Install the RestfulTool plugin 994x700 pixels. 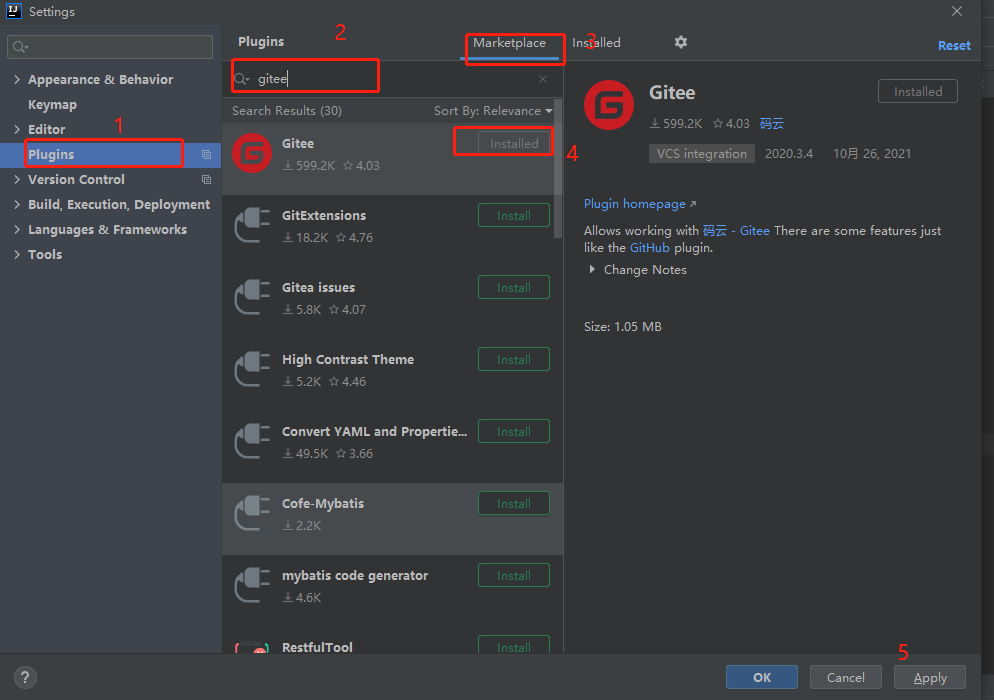tap(513, 645)
